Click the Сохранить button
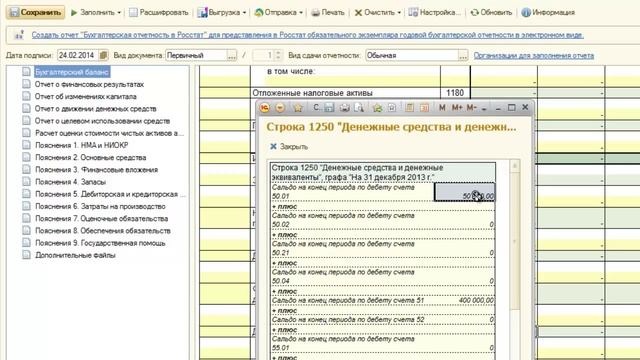Viewport: 640px width, 360px height. pos(36,12)
